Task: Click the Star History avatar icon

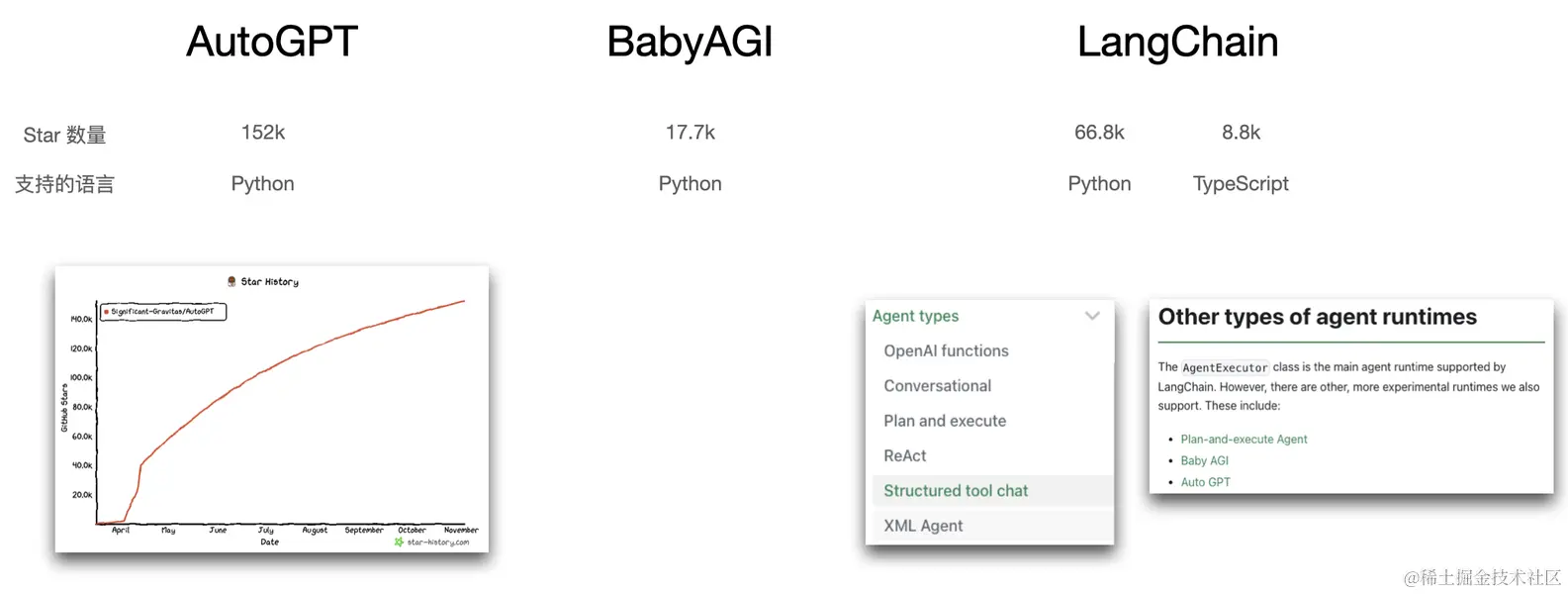Action: (231, 282)
